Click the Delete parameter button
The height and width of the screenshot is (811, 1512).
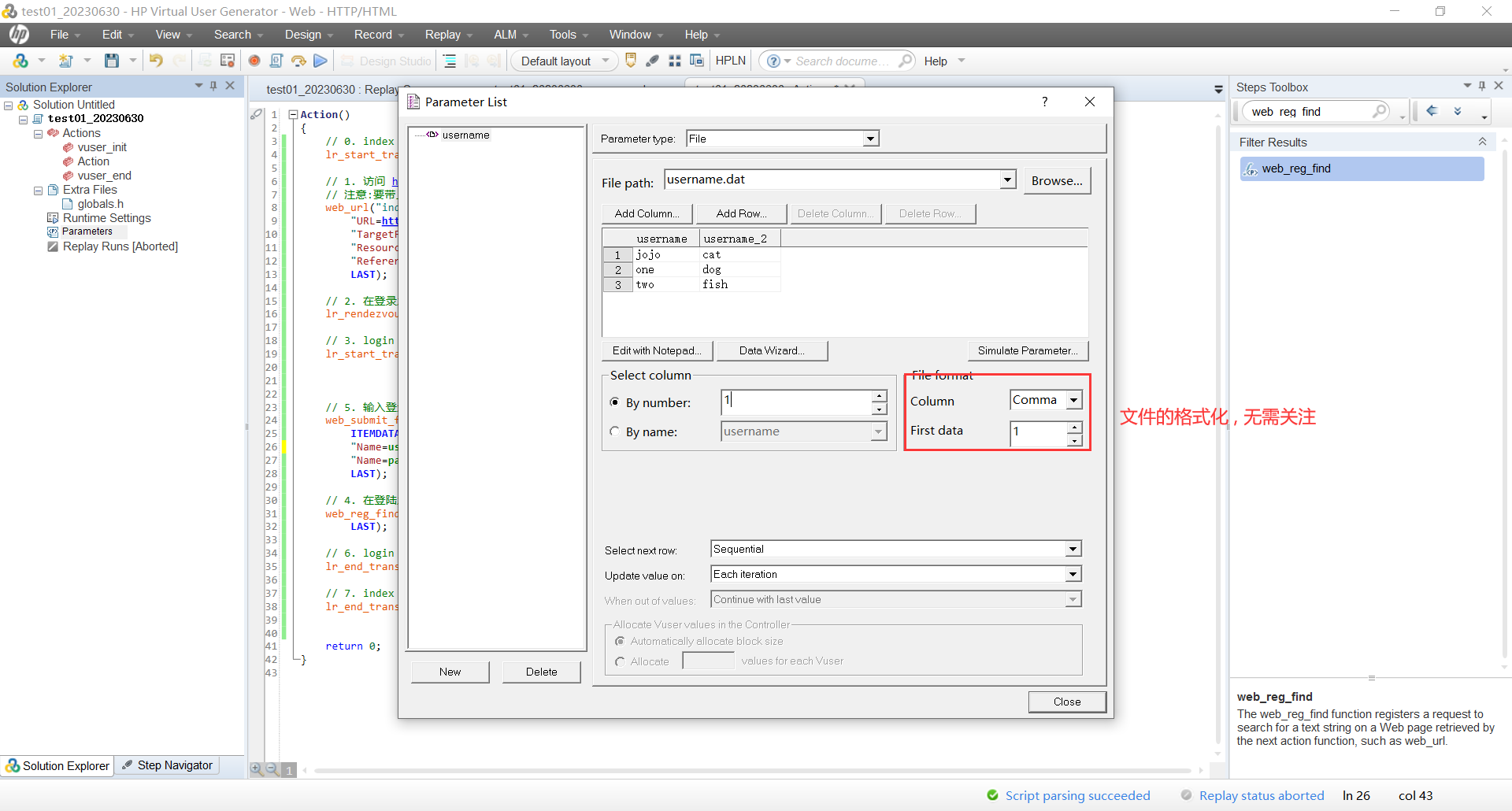coord(541,672)
